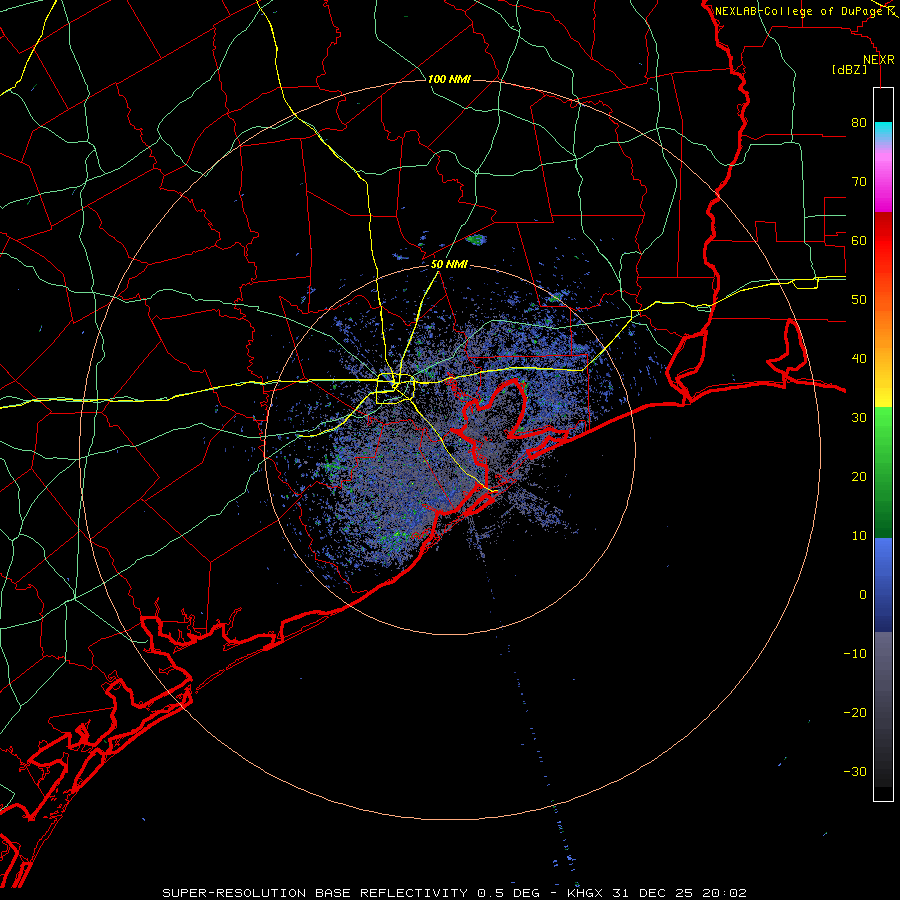900x900 pixels.
Task: Click the '100 NMI' range ring label
Action: pyautogui.click(x=449, y=79)
